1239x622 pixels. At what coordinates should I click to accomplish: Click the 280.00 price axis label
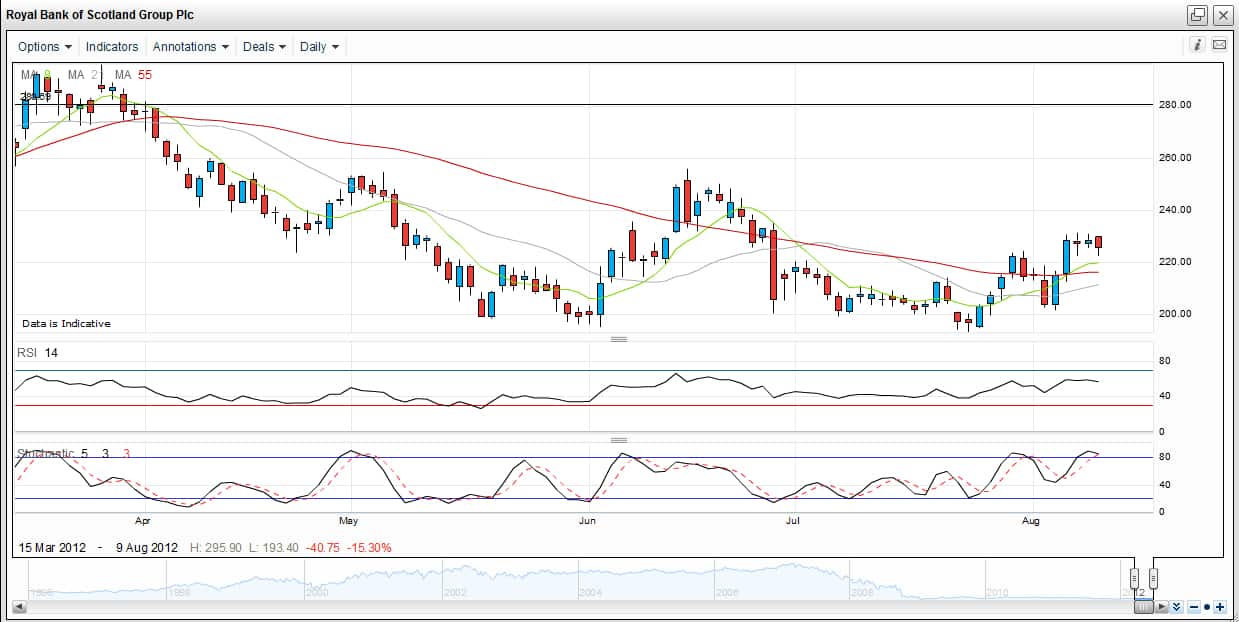click(1175, 105)
